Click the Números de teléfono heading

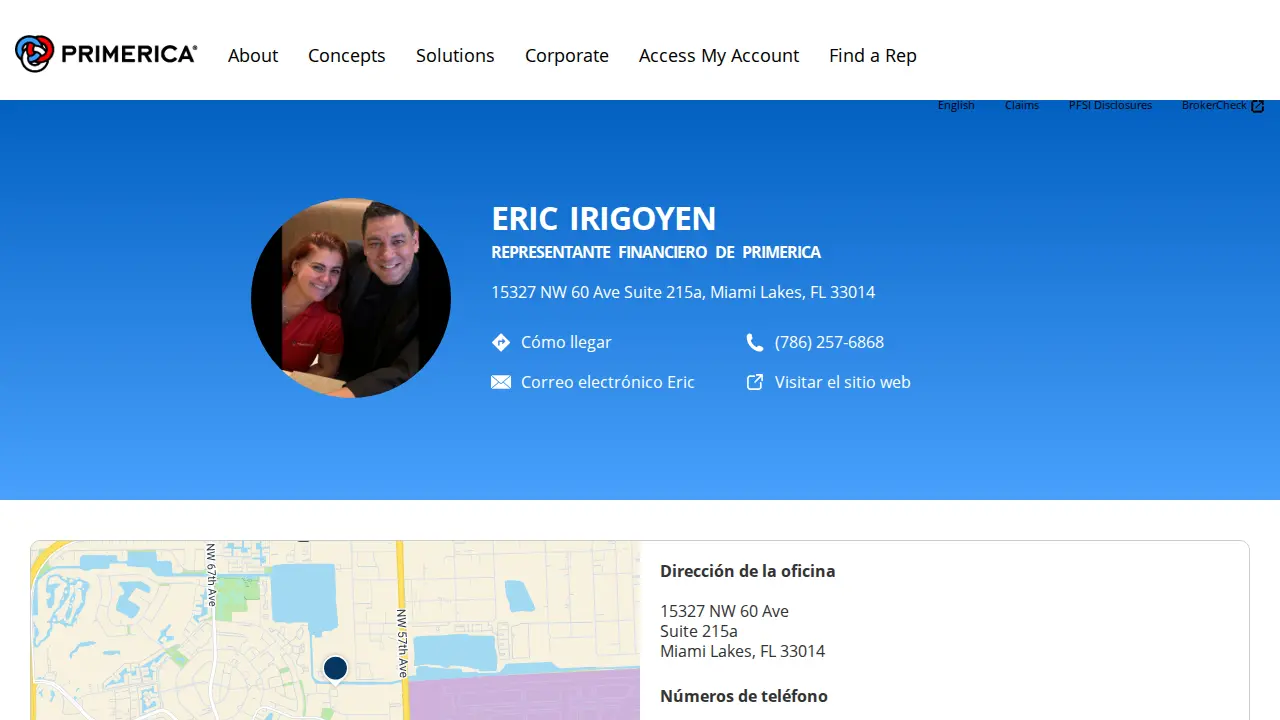(744, 696)
